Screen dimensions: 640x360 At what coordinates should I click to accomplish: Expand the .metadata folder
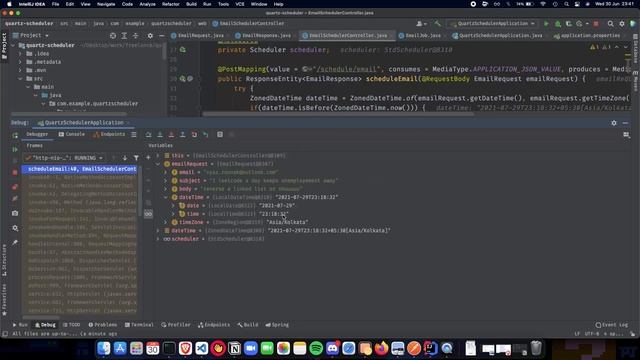[20, 62]
